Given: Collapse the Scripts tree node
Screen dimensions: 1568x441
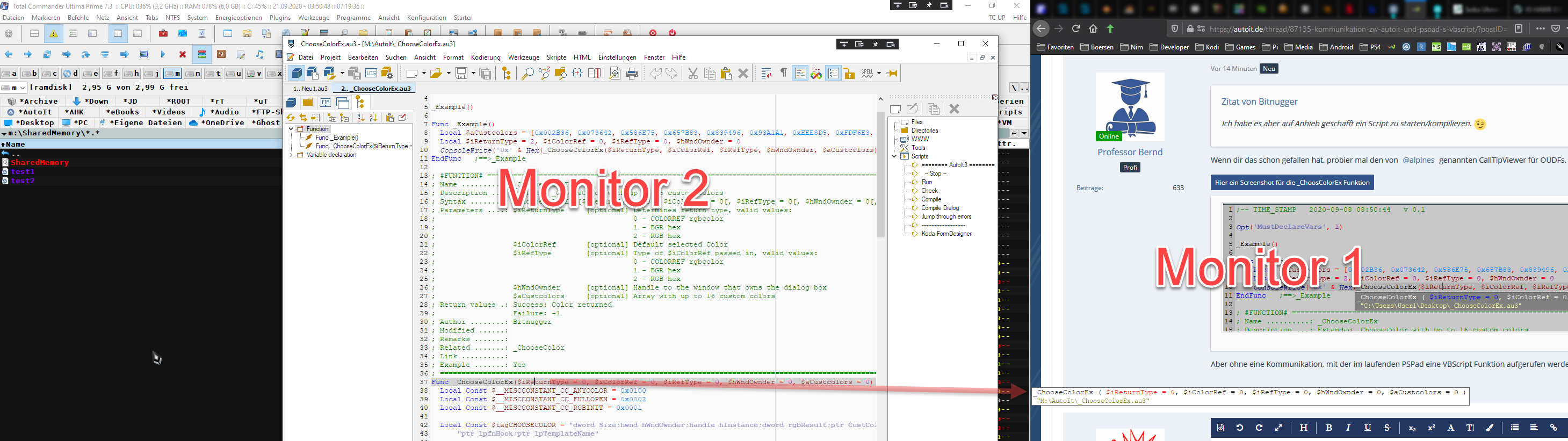Looking at the screenshot, I should click(894, 156).
